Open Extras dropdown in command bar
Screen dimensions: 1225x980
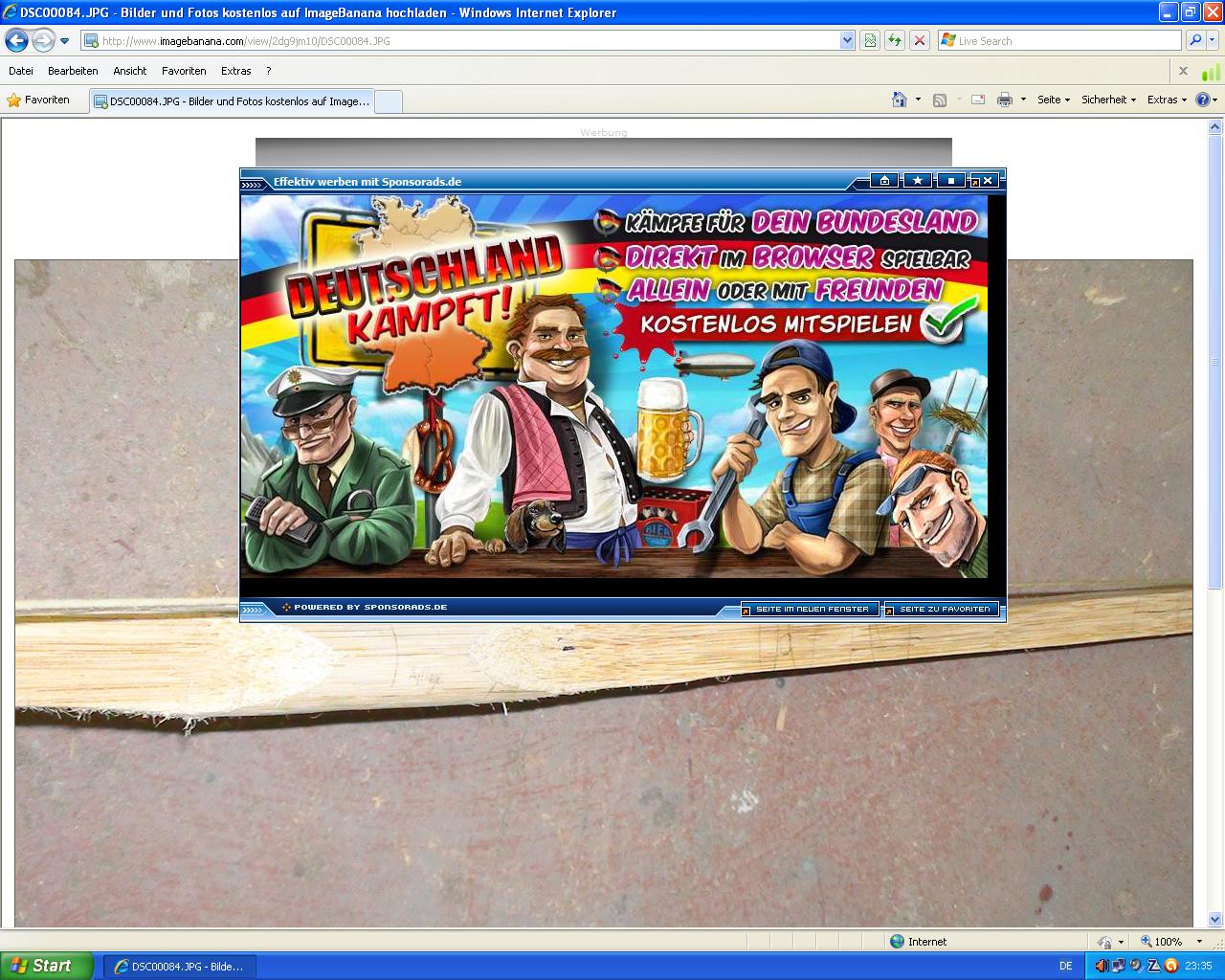pyautogui.click(x=1167, y=100)
